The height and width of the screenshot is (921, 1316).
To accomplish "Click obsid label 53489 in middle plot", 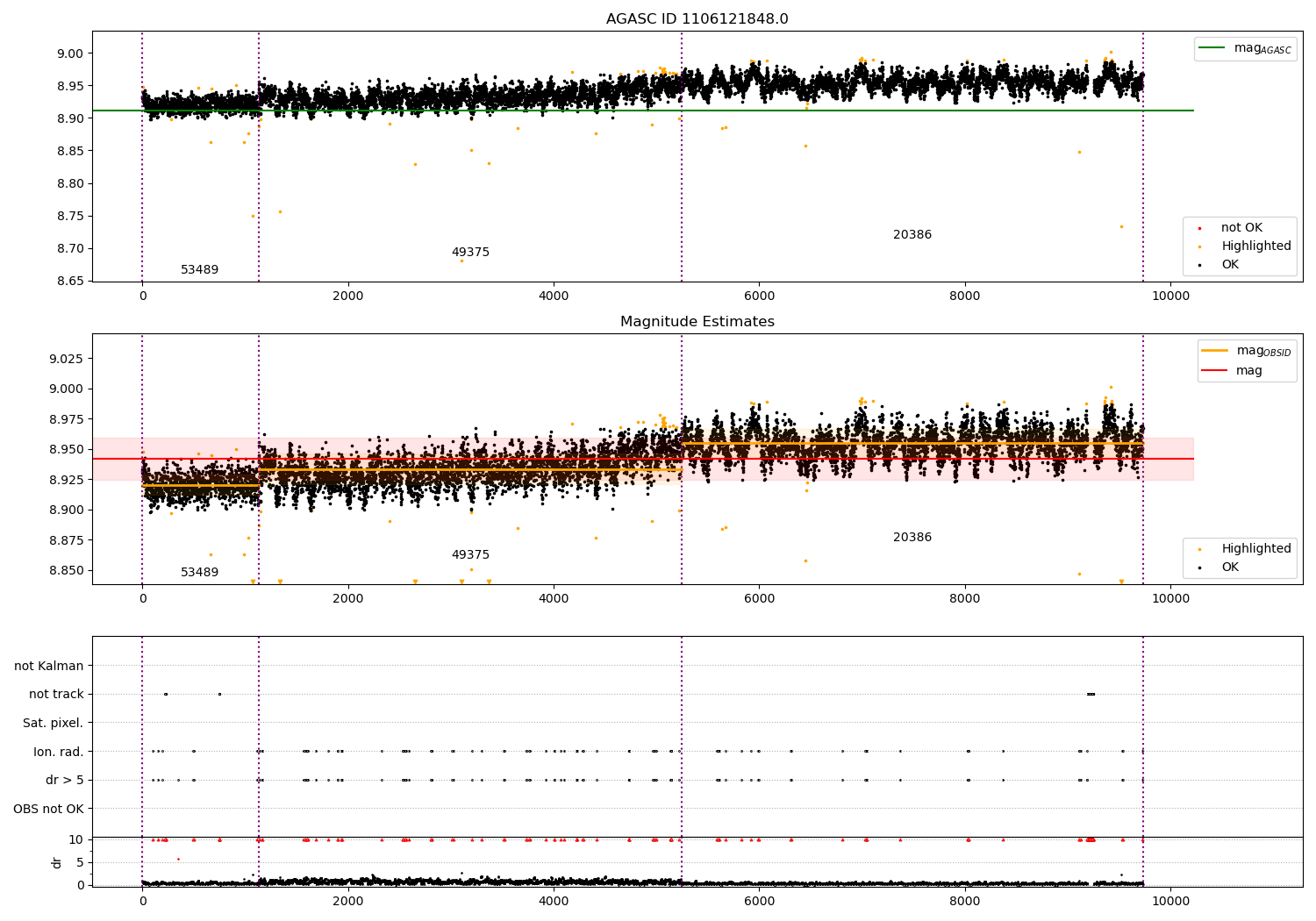I will [199, 573].
